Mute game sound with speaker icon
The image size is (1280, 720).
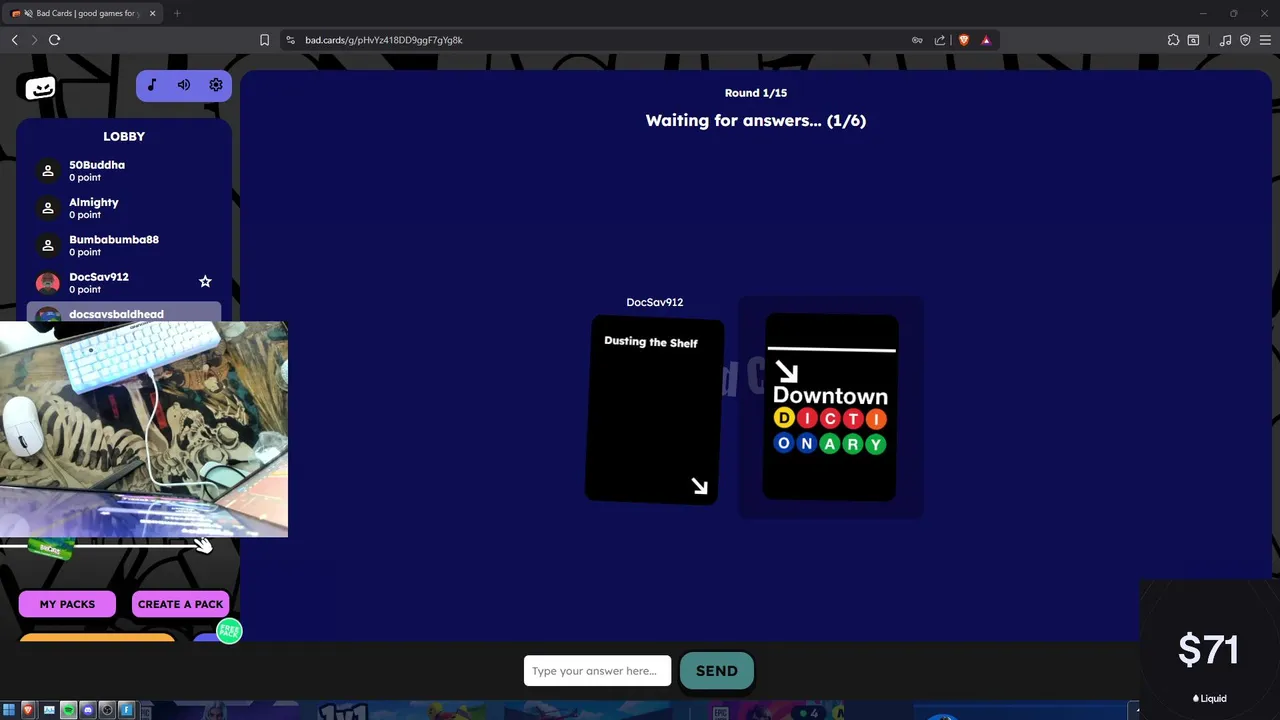(184, 85)
